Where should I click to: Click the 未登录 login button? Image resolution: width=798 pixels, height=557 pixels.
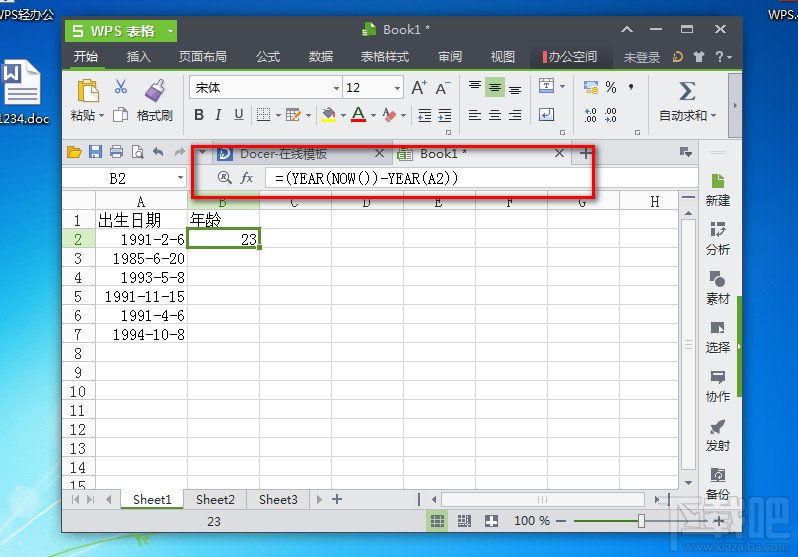(642, 57)
